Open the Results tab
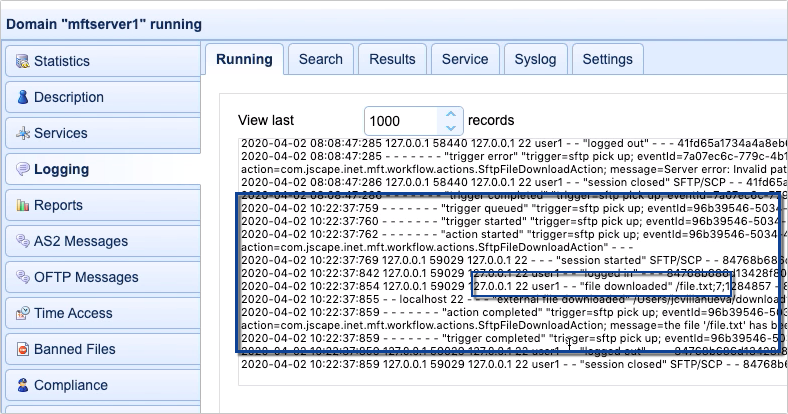 392,59
